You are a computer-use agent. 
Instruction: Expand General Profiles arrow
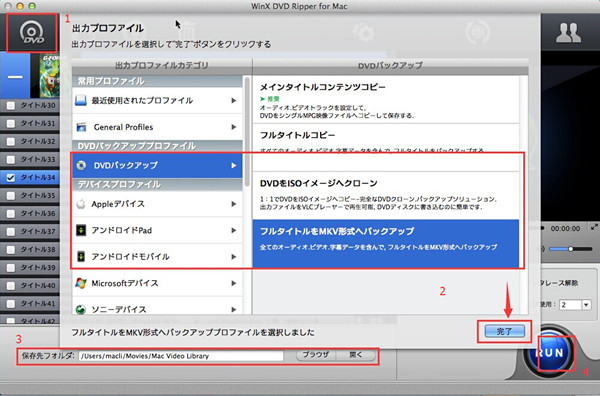point(233,127)
